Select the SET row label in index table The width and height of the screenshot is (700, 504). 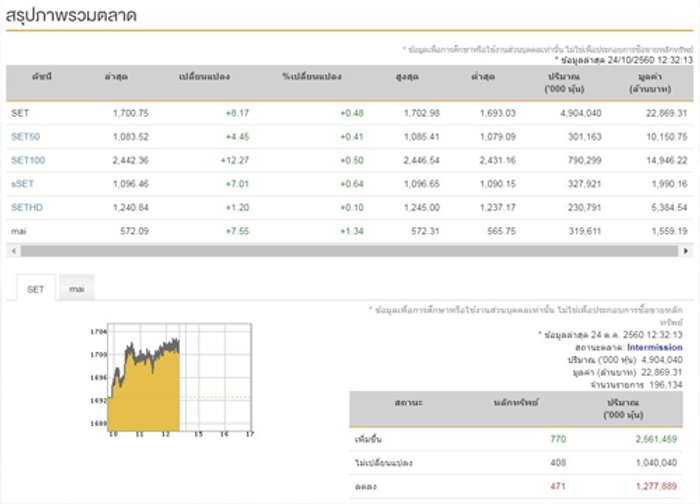(20, 113)
